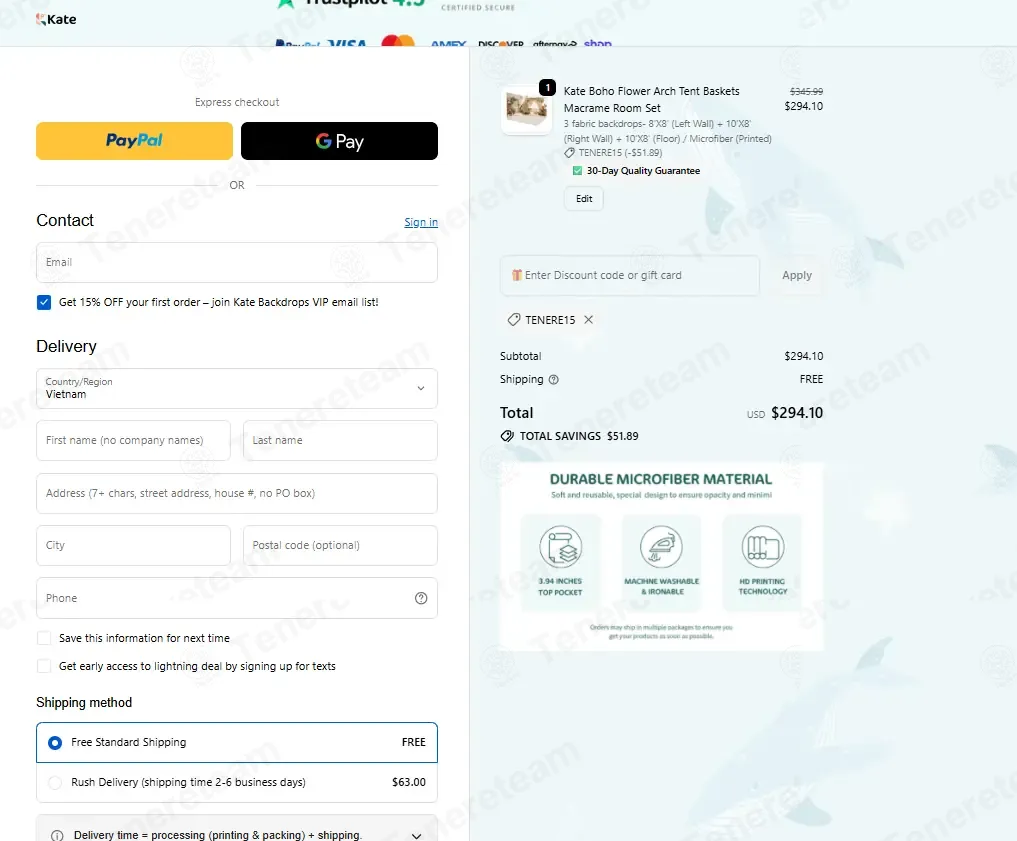Click the Subtotal label
The height and width of the screenshot is (841, 1017).
tap(520, 356)
